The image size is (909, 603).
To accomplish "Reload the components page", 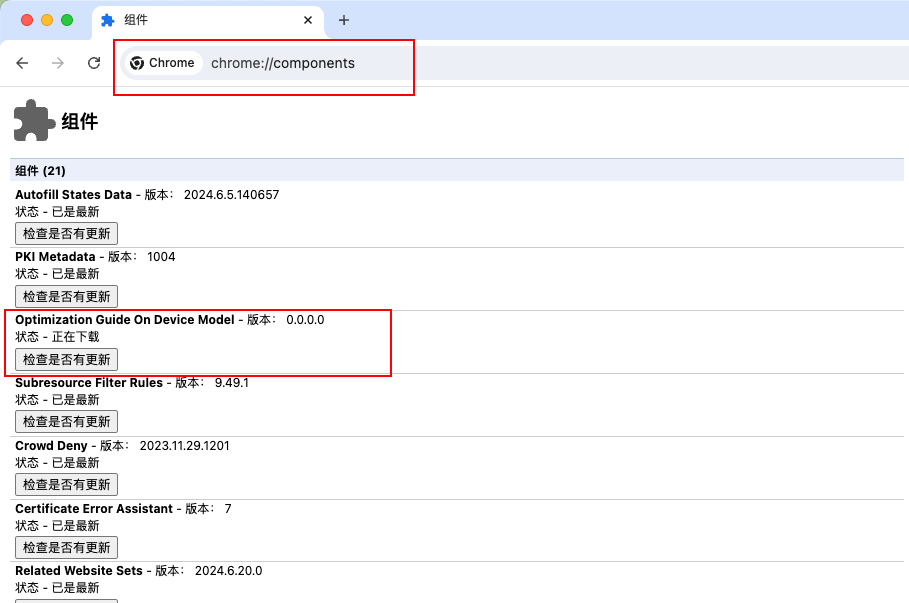I will click(94, 63).
